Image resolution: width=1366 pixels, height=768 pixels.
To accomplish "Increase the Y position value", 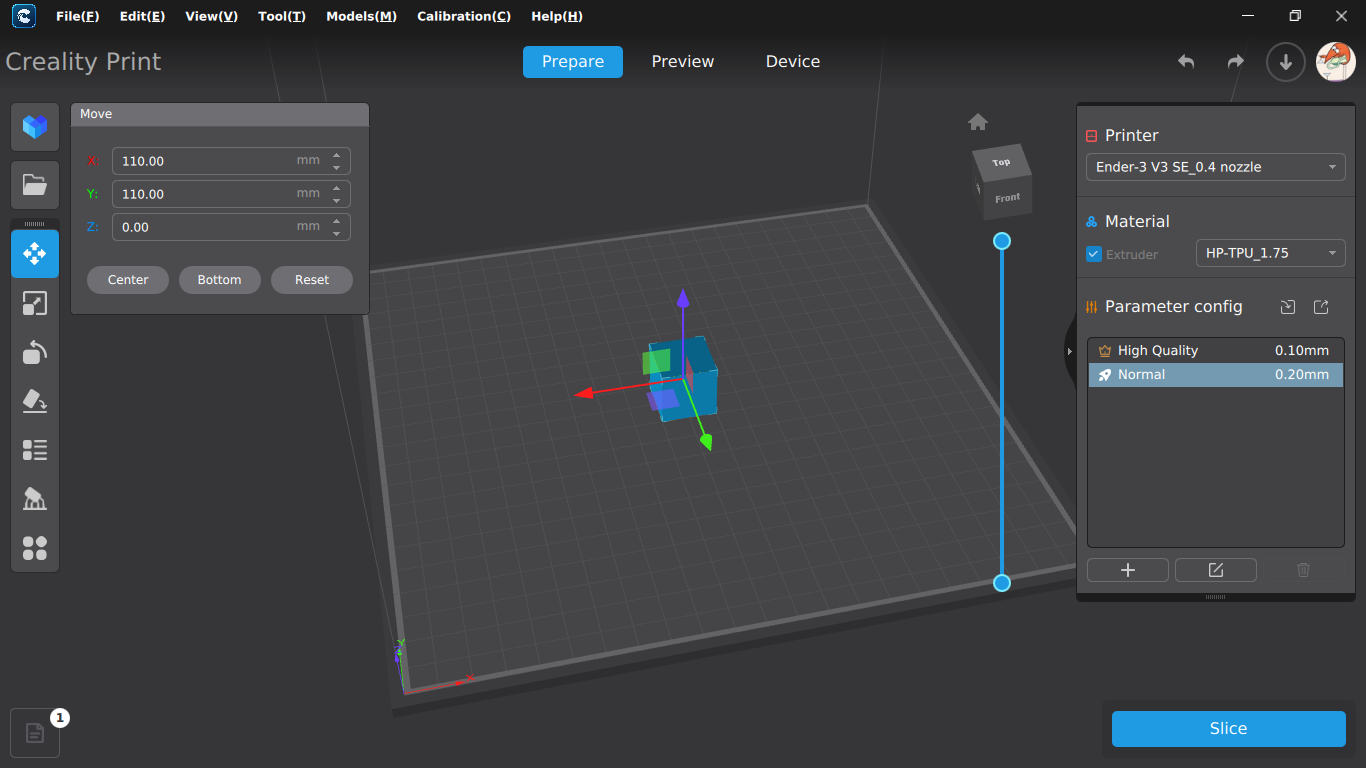I will (x=337, y=188).
